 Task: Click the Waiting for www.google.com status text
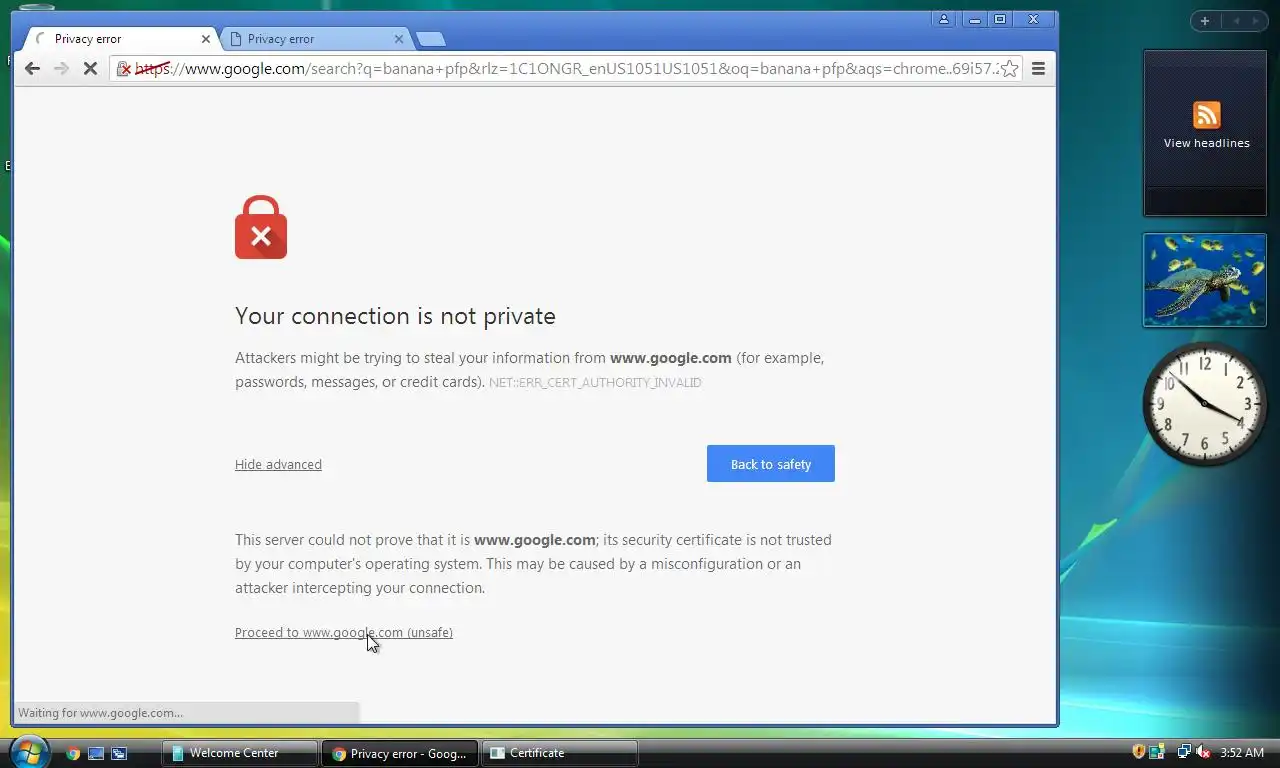100,713
